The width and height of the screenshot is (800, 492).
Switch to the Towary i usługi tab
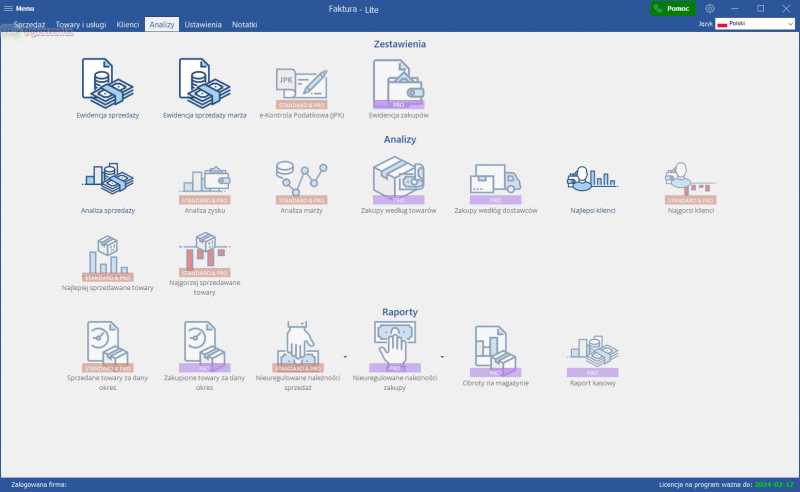pos(81,23)
